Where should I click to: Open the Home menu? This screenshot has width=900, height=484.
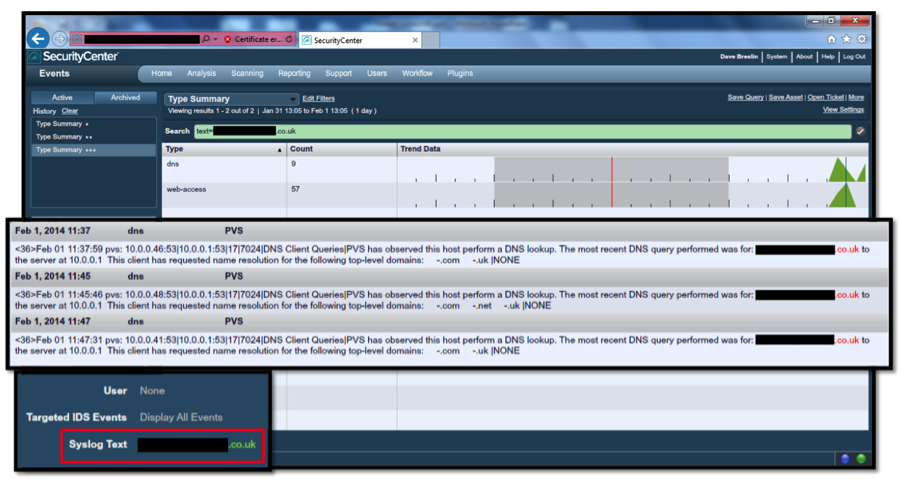coord(161,73)
